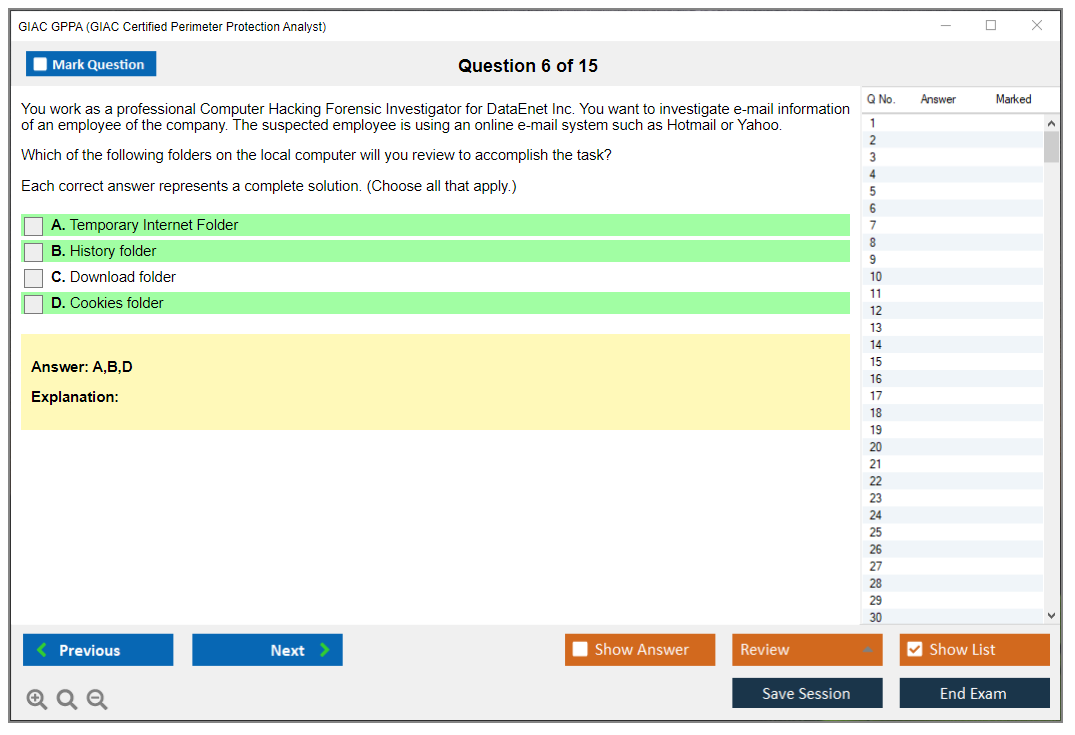Image resolution: width=1075 pixels, height=735 pixels.
Task: Select question 15 in the question list
Action: [875, 361]
